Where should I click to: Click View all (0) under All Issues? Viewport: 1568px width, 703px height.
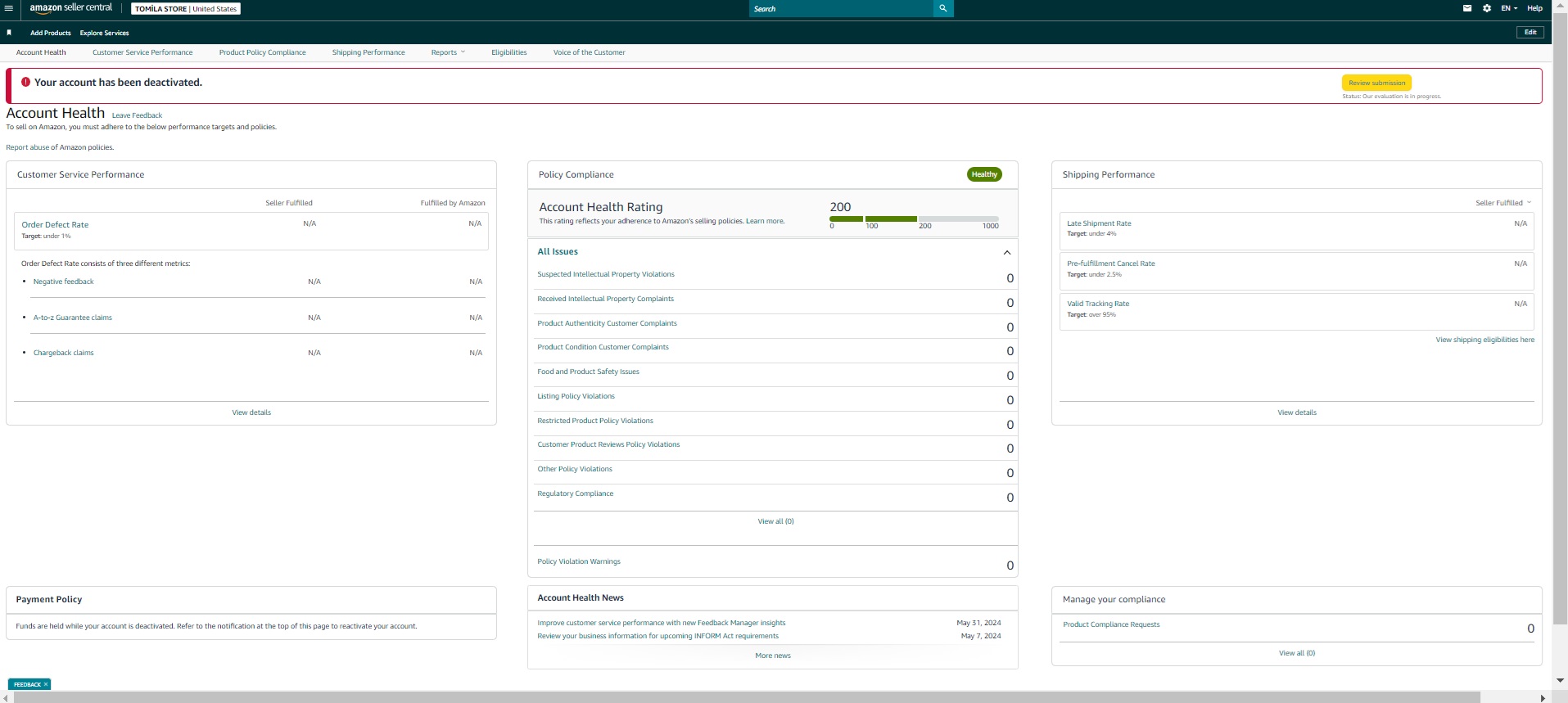coord(775,521)
